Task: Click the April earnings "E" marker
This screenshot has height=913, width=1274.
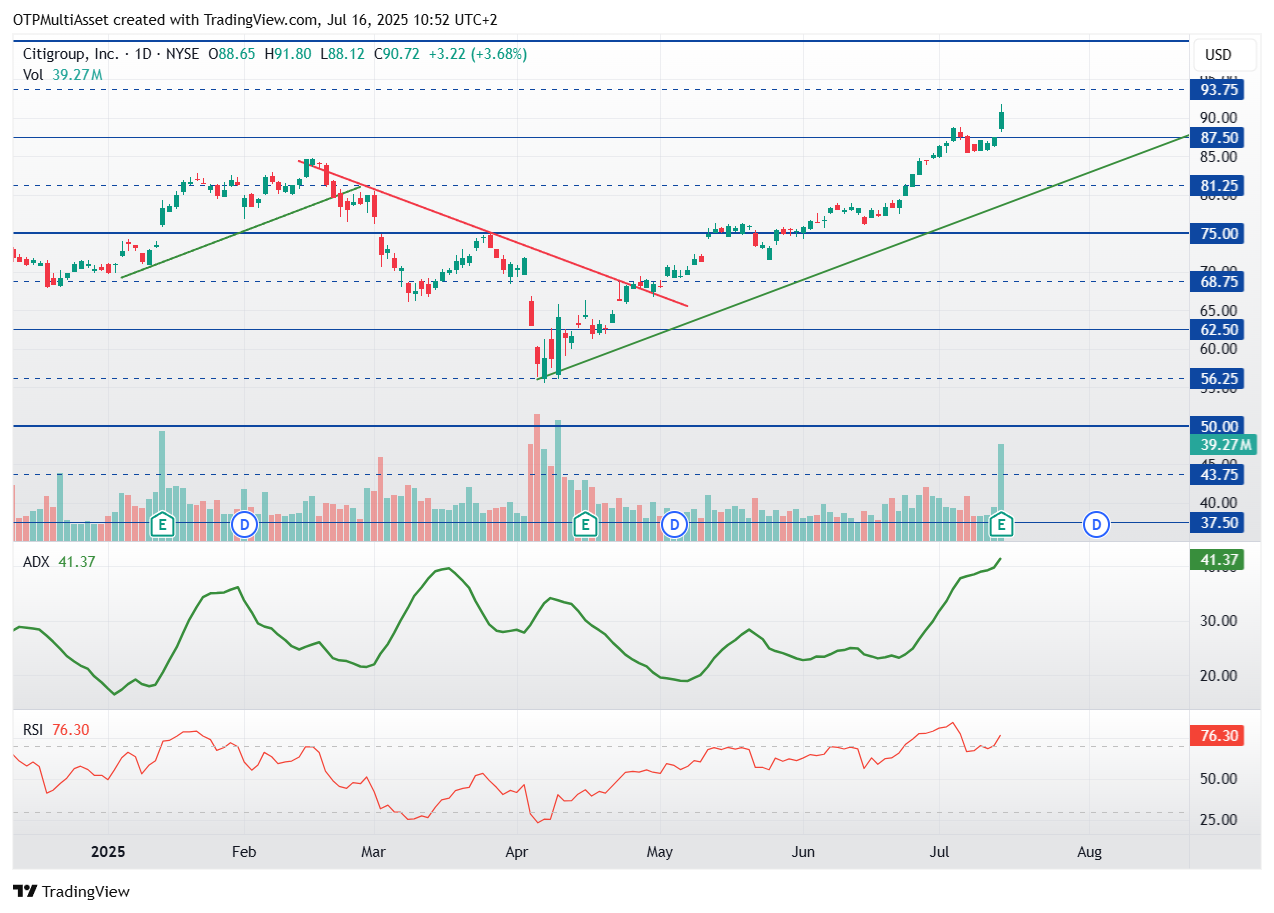Action: pos(584,523)
